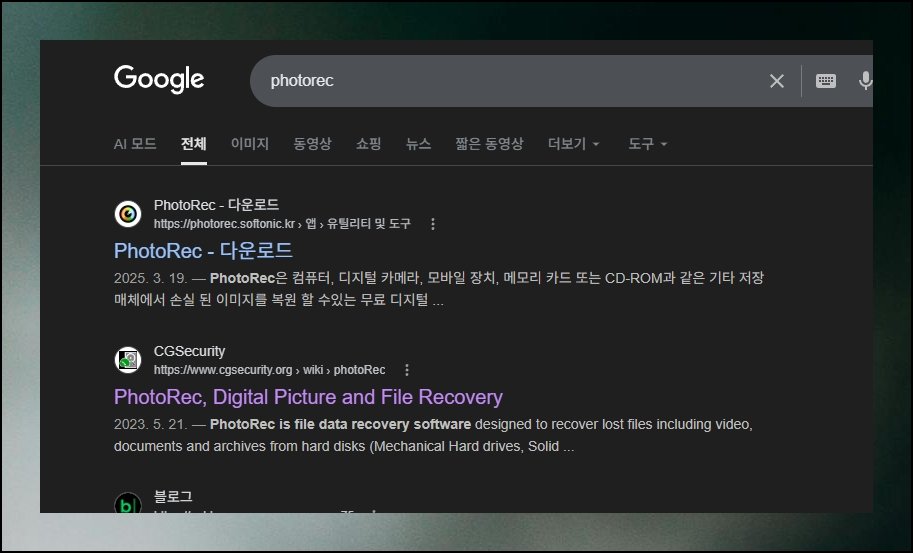Switch to 이미지 tab
This screenshot has width=913, height=553.
click(250, 144)
